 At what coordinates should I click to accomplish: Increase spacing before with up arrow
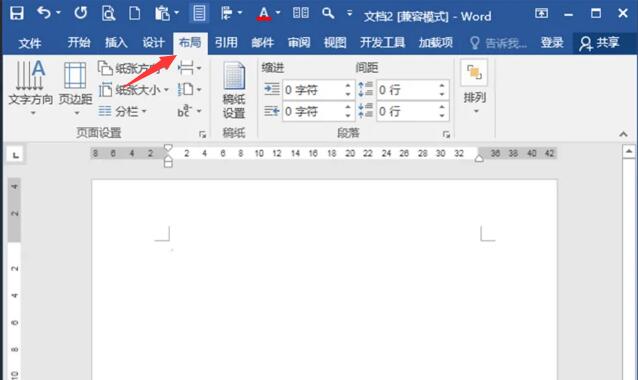[x=442, y=85]
